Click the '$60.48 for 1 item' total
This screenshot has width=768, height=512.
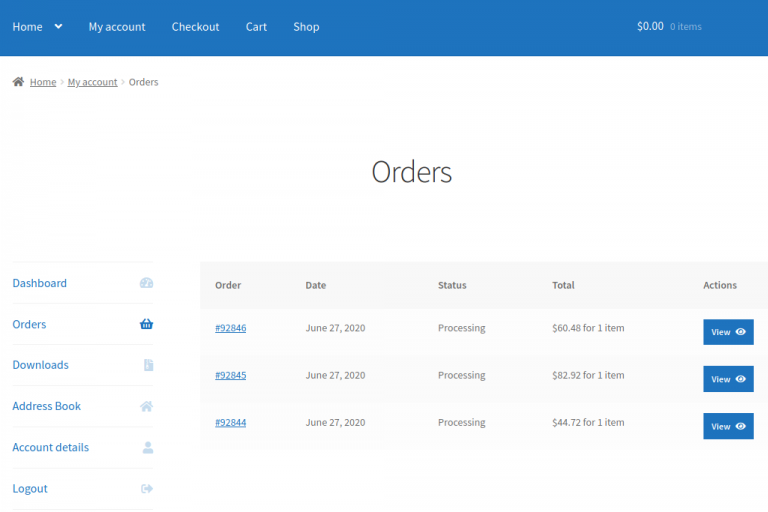coord(588,328)
